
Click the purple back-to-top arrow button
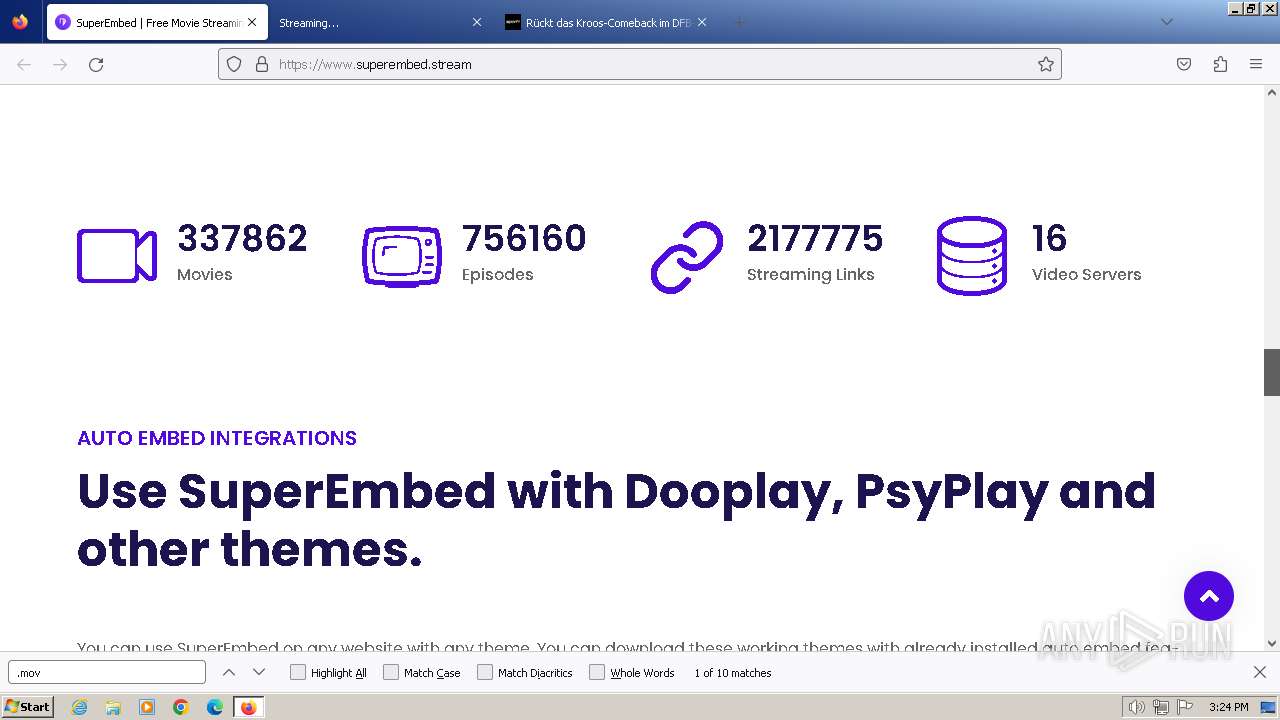pyautogui.click(x=1209, y=596)
